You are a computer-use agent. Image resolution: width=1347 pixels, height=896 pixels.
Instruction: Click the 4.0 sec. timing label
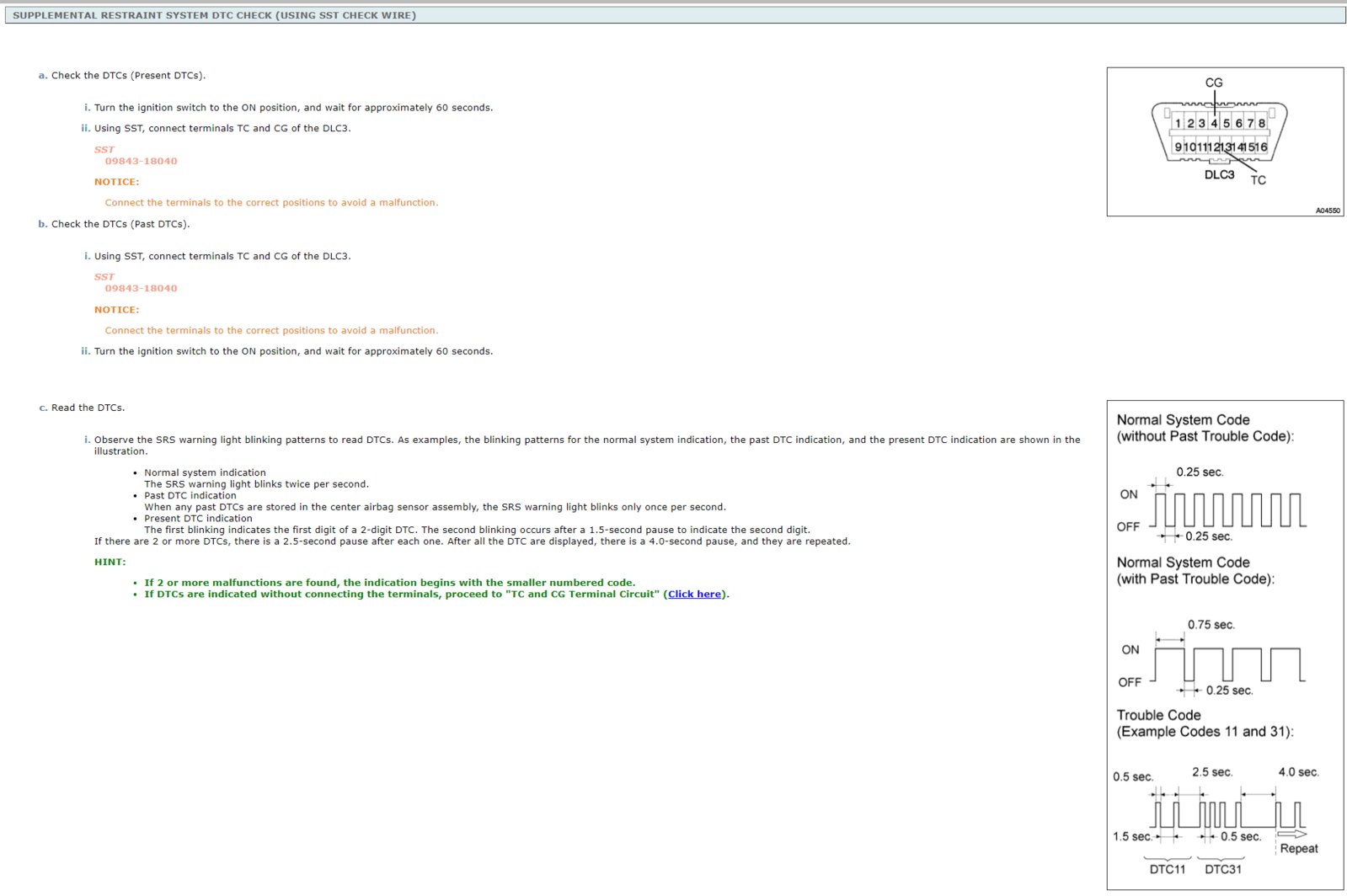click(1299, 772)
